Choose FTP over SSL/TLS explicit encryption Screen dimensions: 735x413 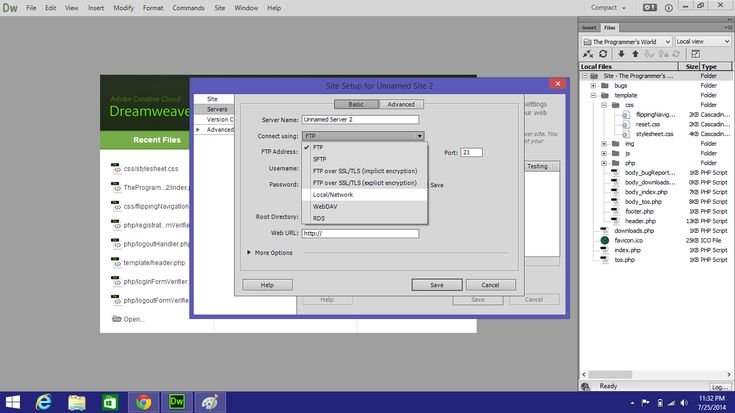point(365,183)
